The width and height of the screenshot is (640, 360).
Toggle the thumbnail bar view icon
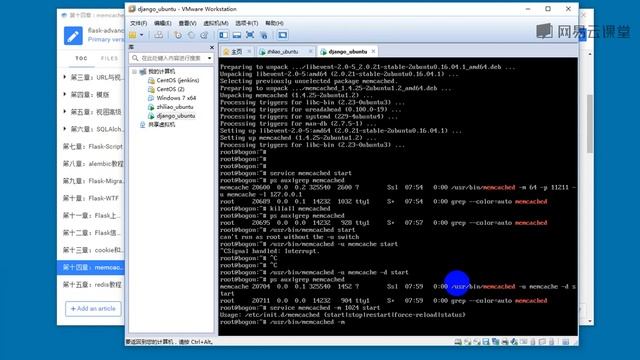click(237, 35)
